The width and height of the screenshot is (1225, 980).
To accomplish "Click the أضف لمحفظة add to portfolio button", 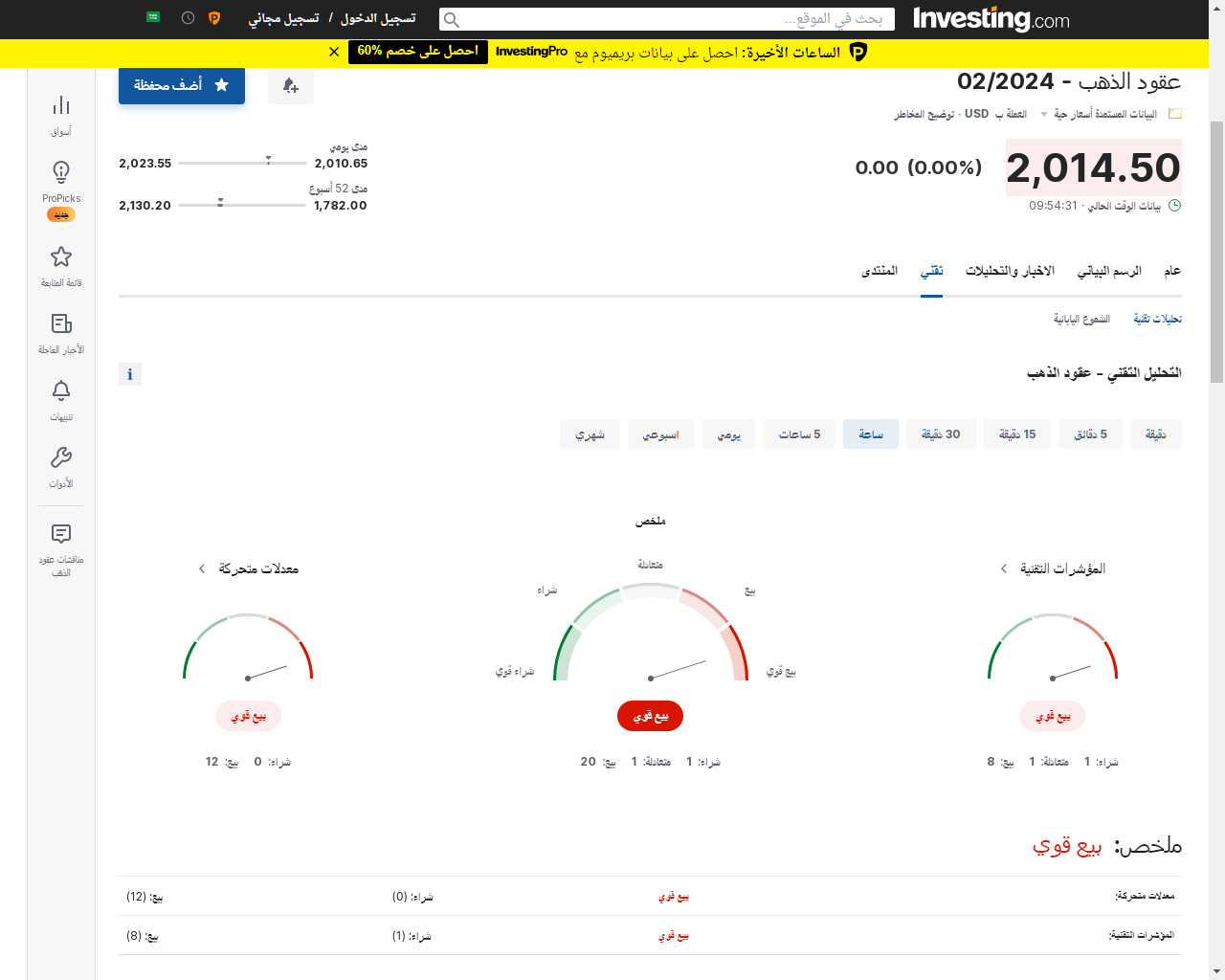I will (x=182, y=85).
